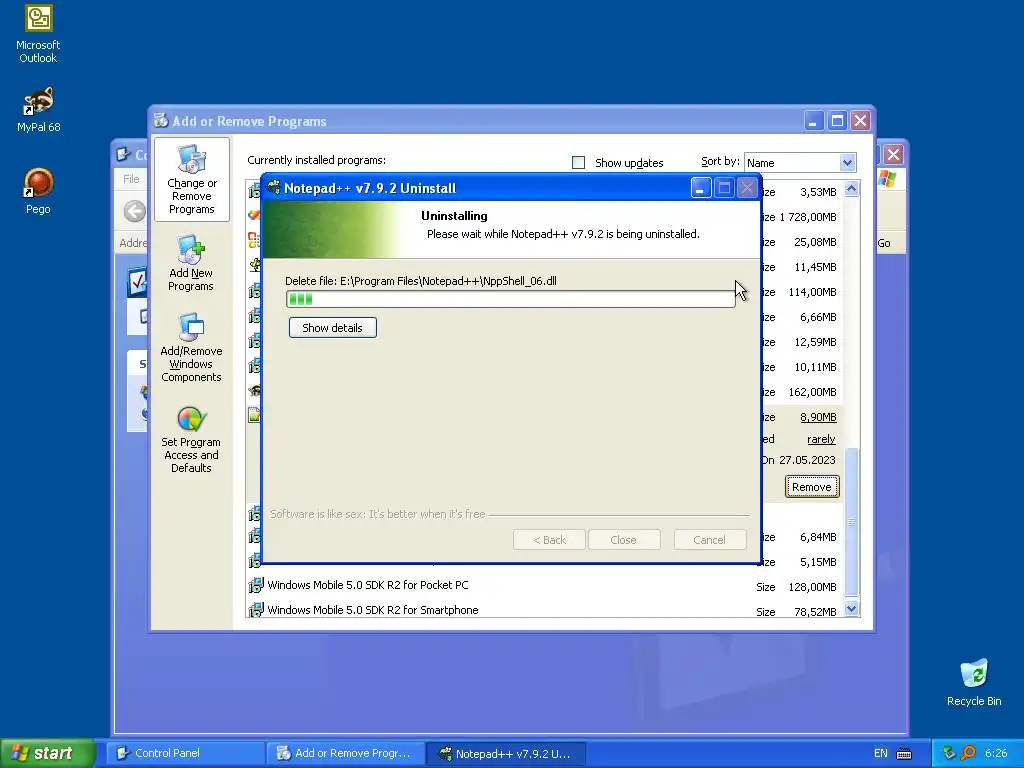1024x768 pixels.
Task: Switch to Control Panel taskbar button
Action: point(185,754)
